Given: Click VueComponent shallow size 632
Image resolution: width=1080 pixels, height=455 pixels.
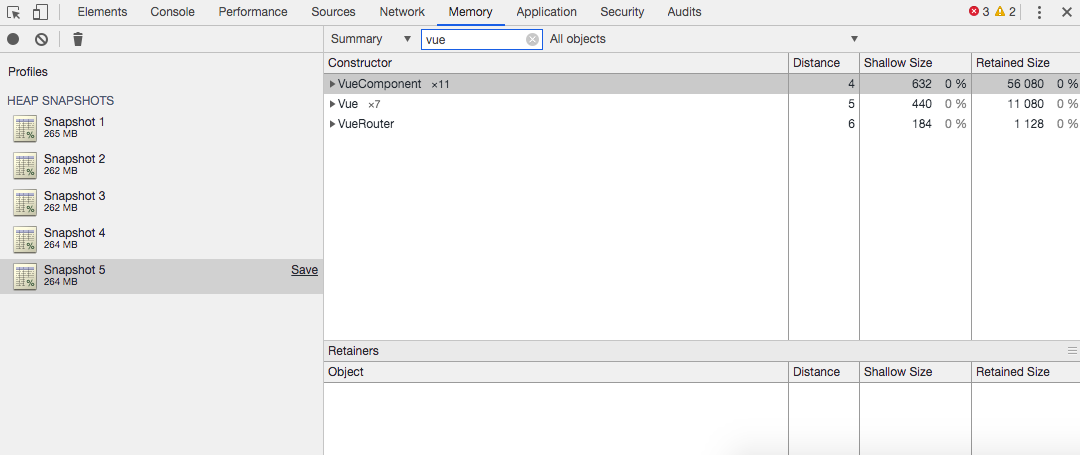Looking at the screenshot, I should (920, 84).
